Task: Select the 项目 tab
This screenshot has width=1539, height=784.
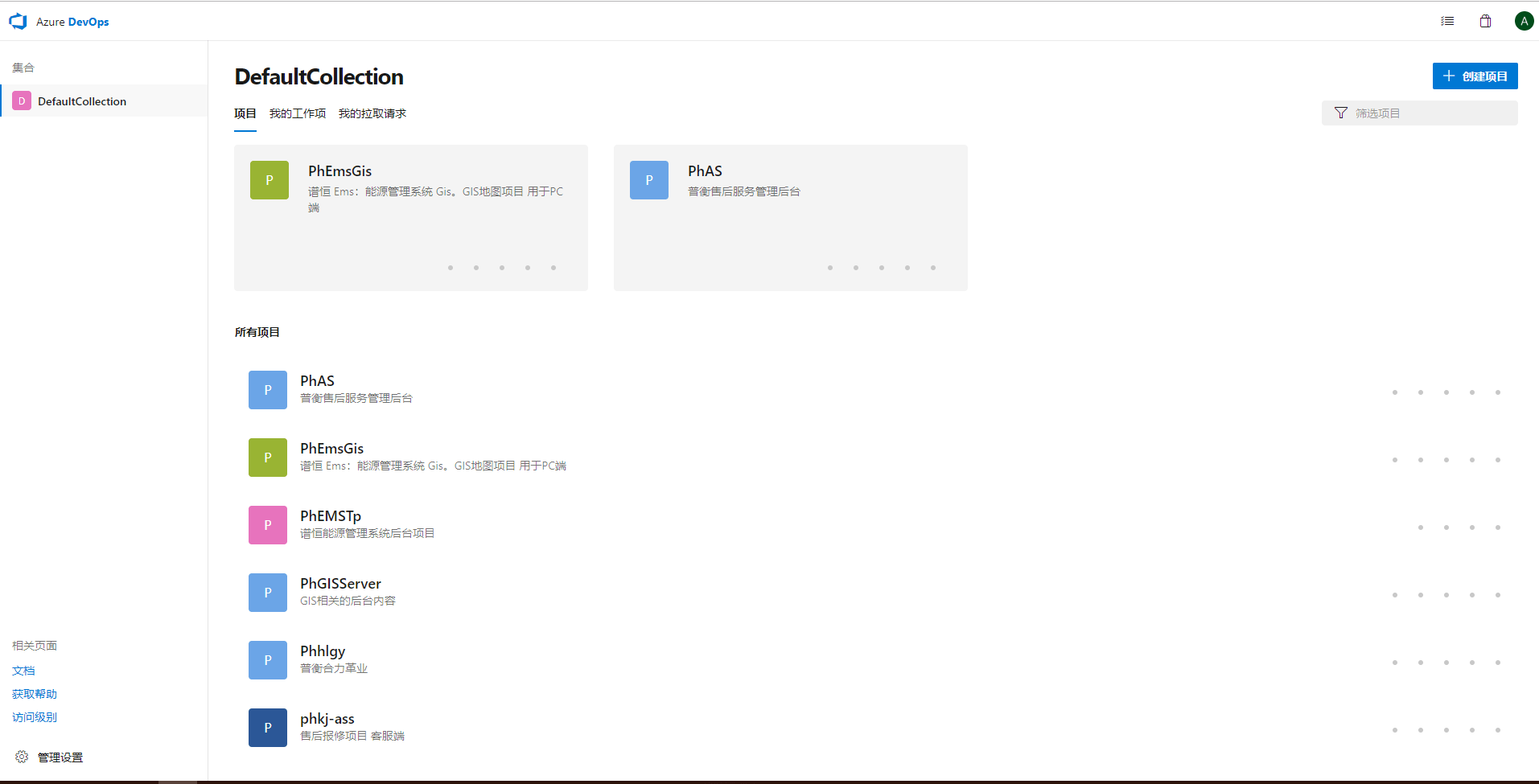Action: pos(245,113)
